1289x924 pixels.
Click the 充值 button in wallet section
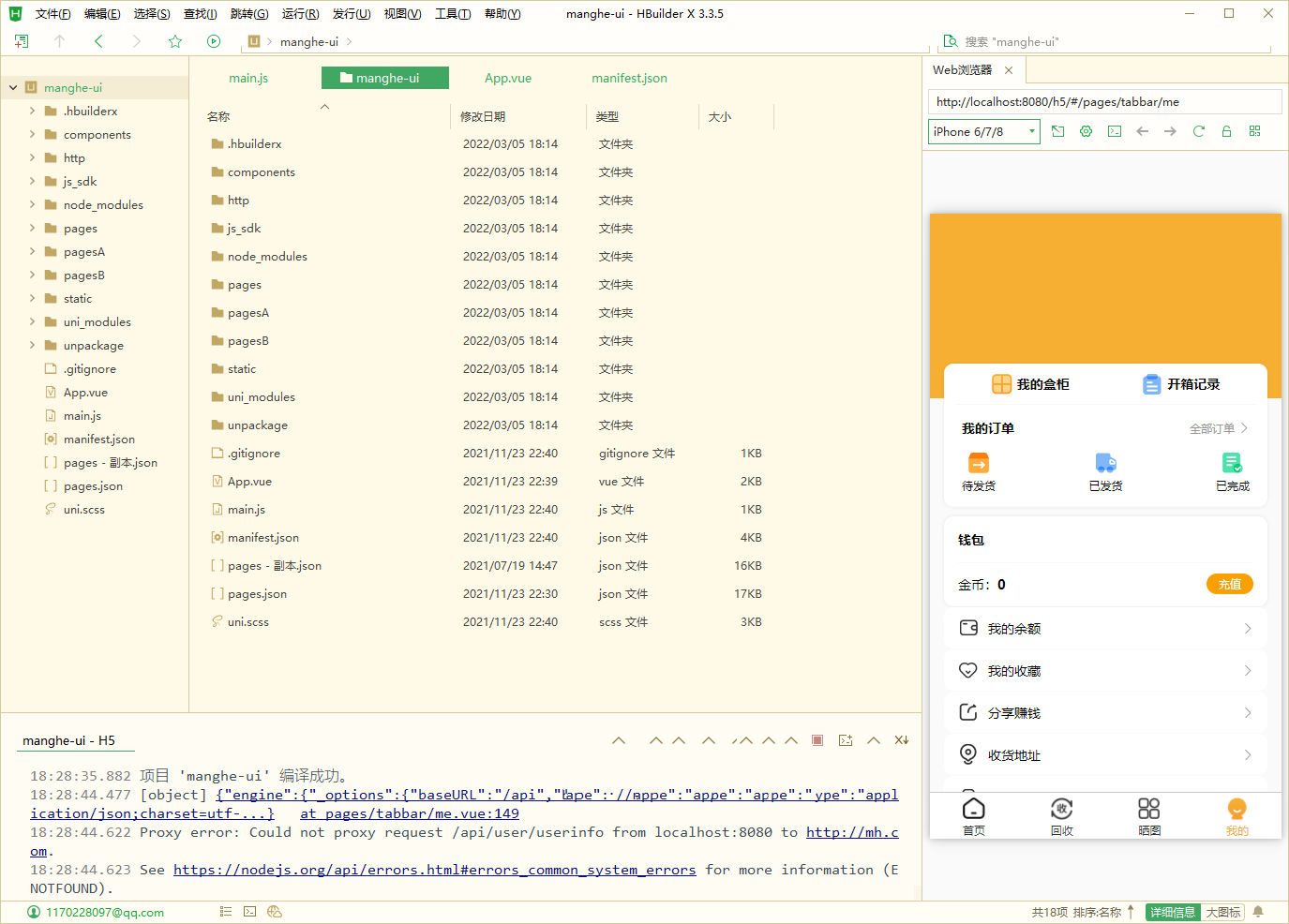click(x=1229, y=584)
